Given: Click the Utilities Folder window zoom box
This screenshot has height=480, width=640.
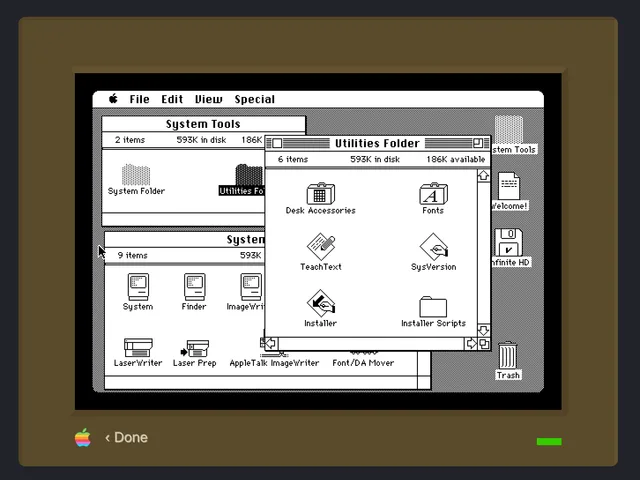Looking at the screenshot, I should click(478, 143).
